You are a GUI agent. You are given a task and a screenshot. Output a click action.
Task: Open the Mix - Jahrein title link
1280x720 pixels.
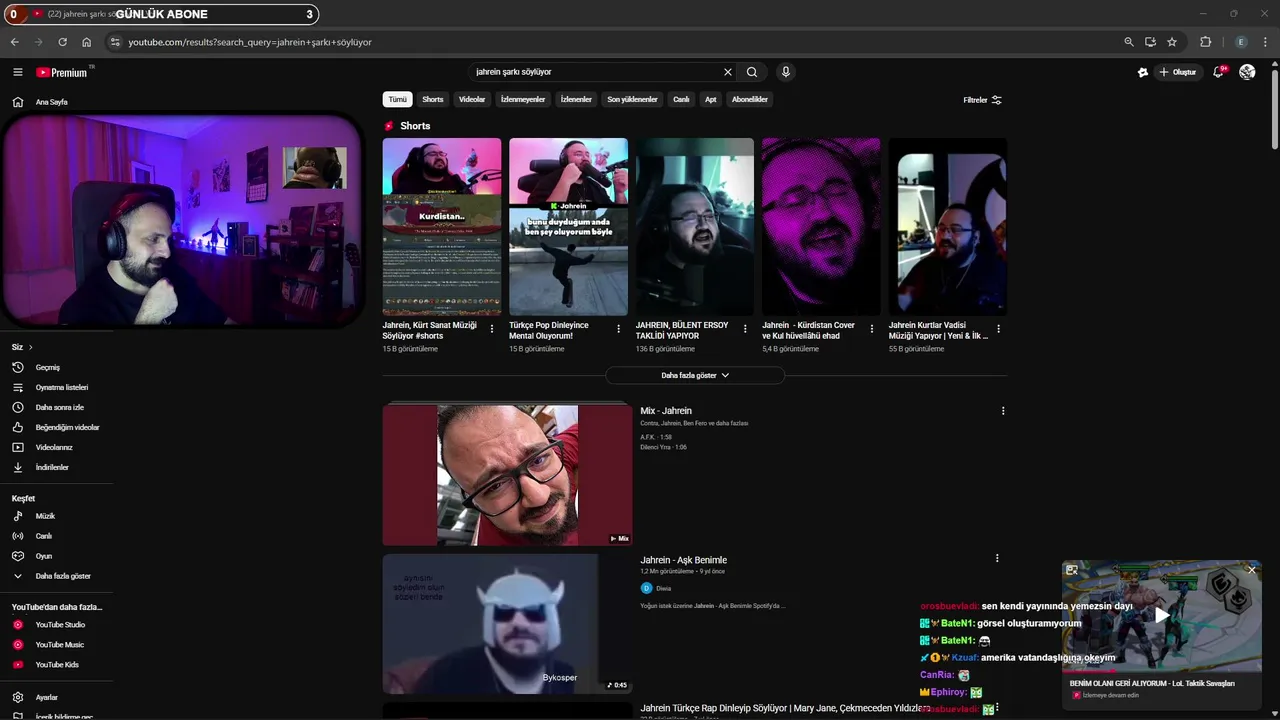666,411
